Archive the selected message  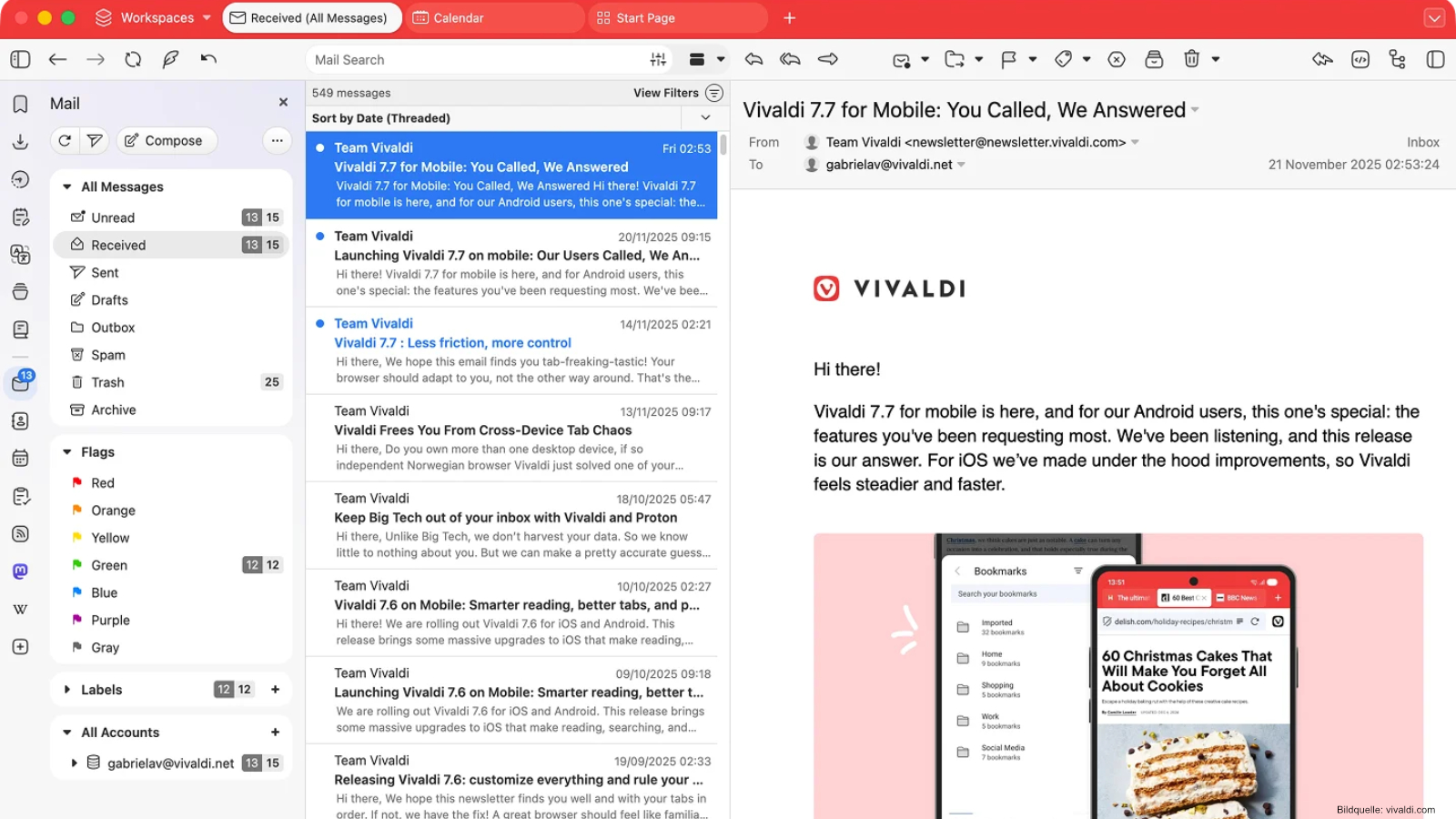coord(1154,59)
